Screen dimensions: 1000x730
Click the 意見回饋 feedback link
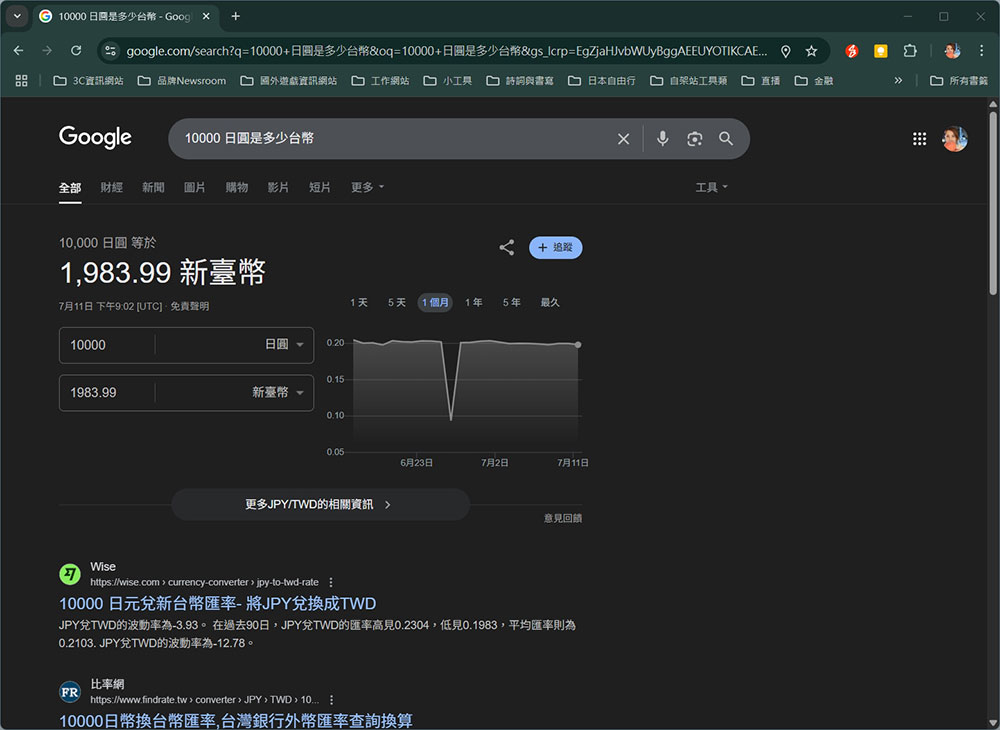pos(562,518)
